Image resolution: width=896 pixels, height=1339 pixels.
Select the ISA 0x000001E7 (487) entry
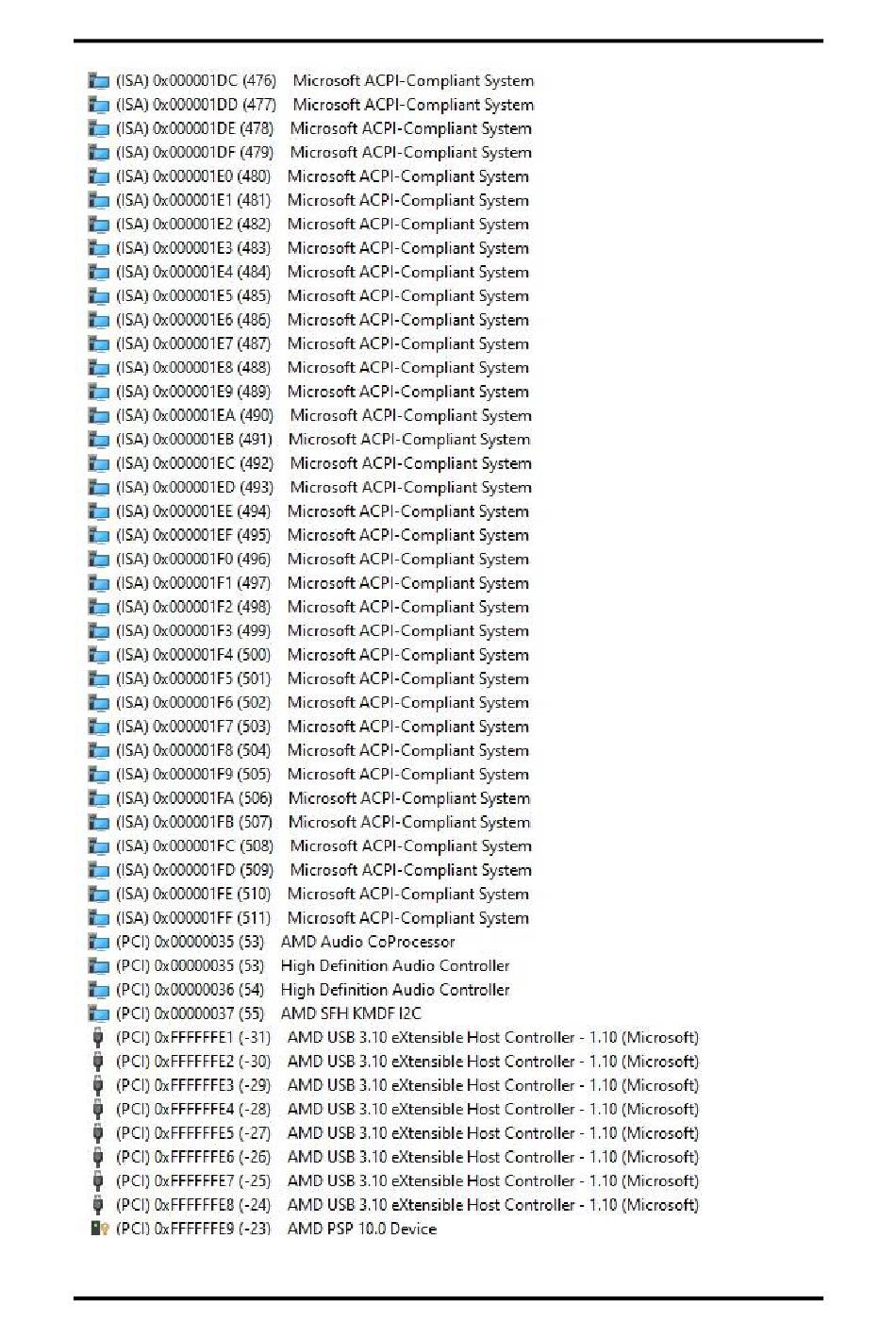308,344
